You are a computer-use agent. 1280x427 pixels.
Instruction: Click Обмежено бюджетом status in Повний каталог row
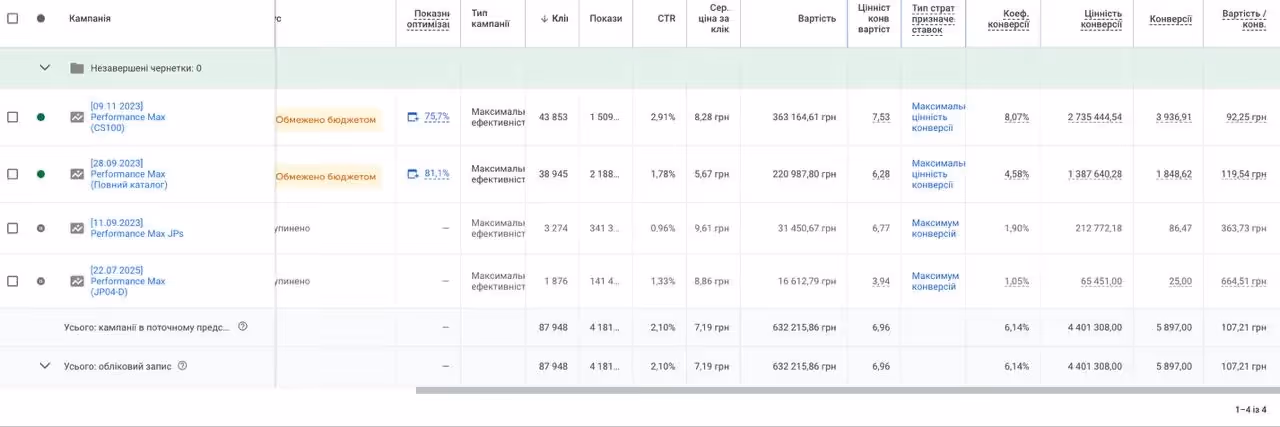point(326,177)
